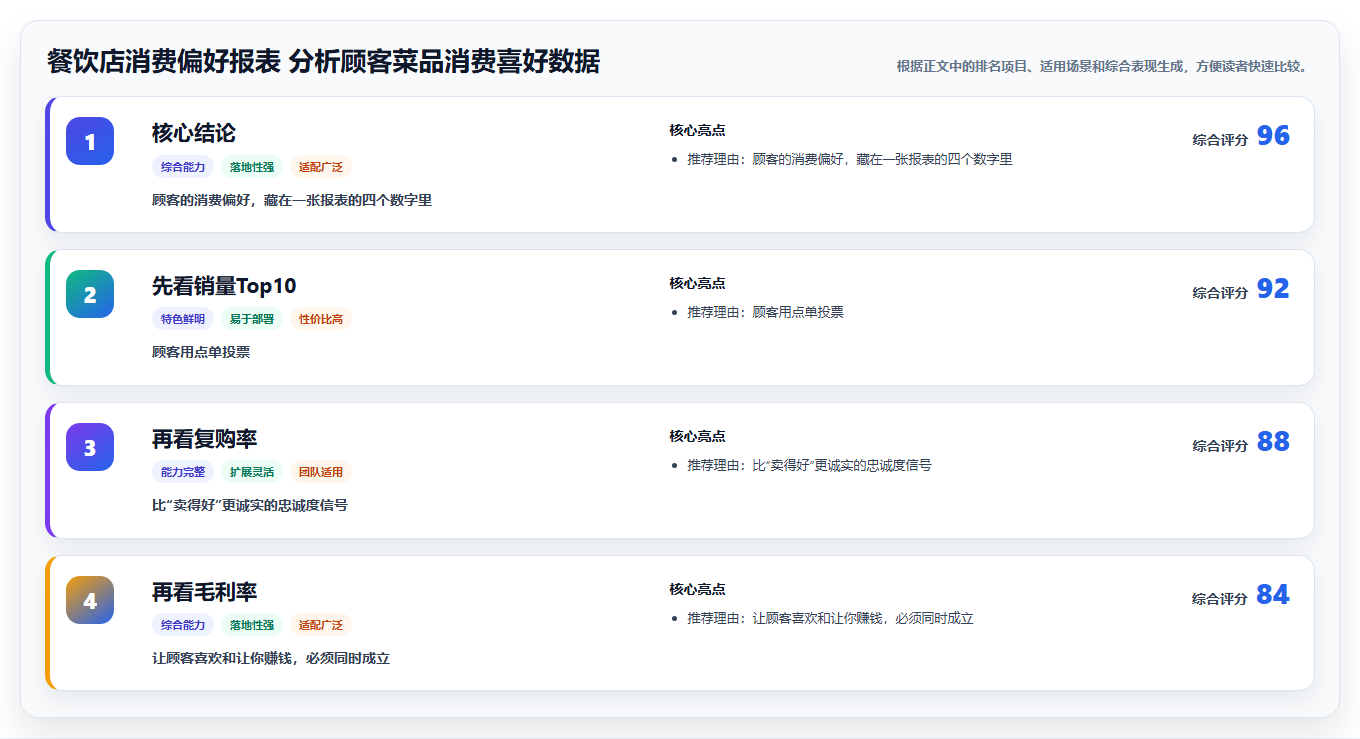Click 落地性强 tag under 再看毛利率
Screen dimensions: 1360x739
pyautogui.click(x=252, y=625)
